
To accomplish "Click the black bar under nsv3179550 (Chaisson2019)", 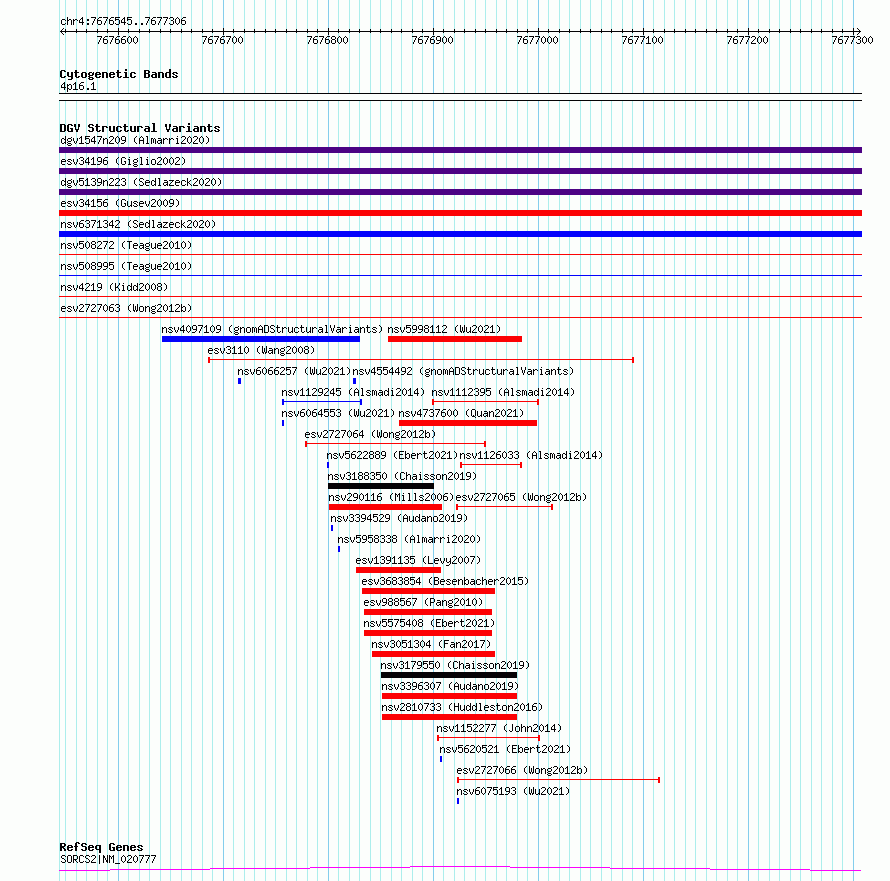I will [449, 676].
